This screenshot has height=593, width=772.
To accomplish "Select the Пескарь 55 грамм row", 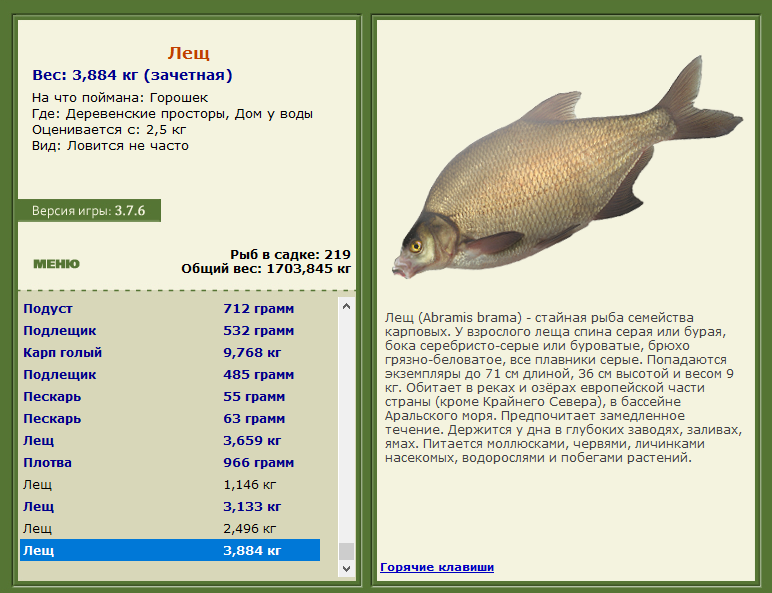I will (x=170, y=396).
